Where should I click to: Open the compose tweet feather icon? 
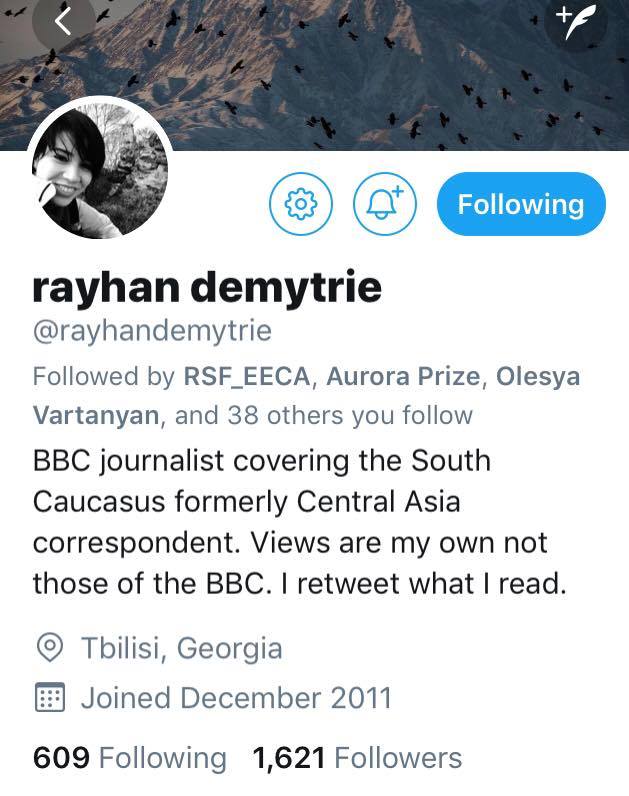click(575, 22)
